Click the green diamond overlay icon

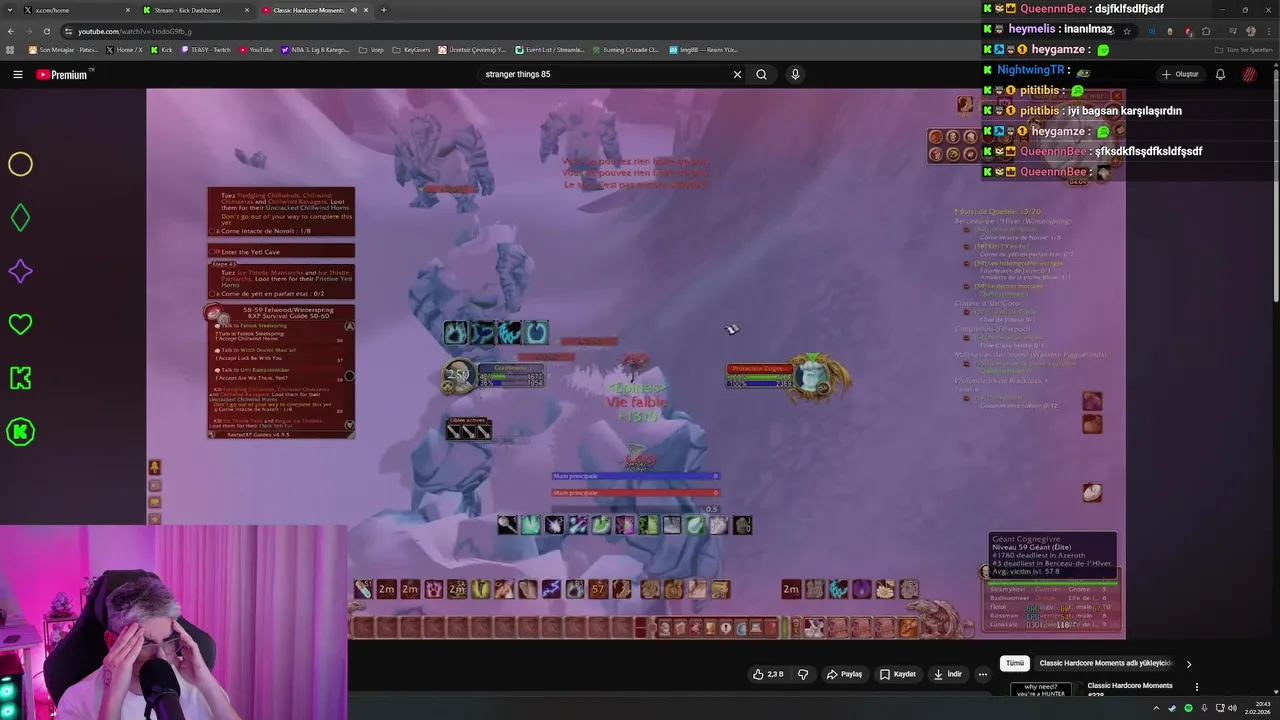(20, 217)
